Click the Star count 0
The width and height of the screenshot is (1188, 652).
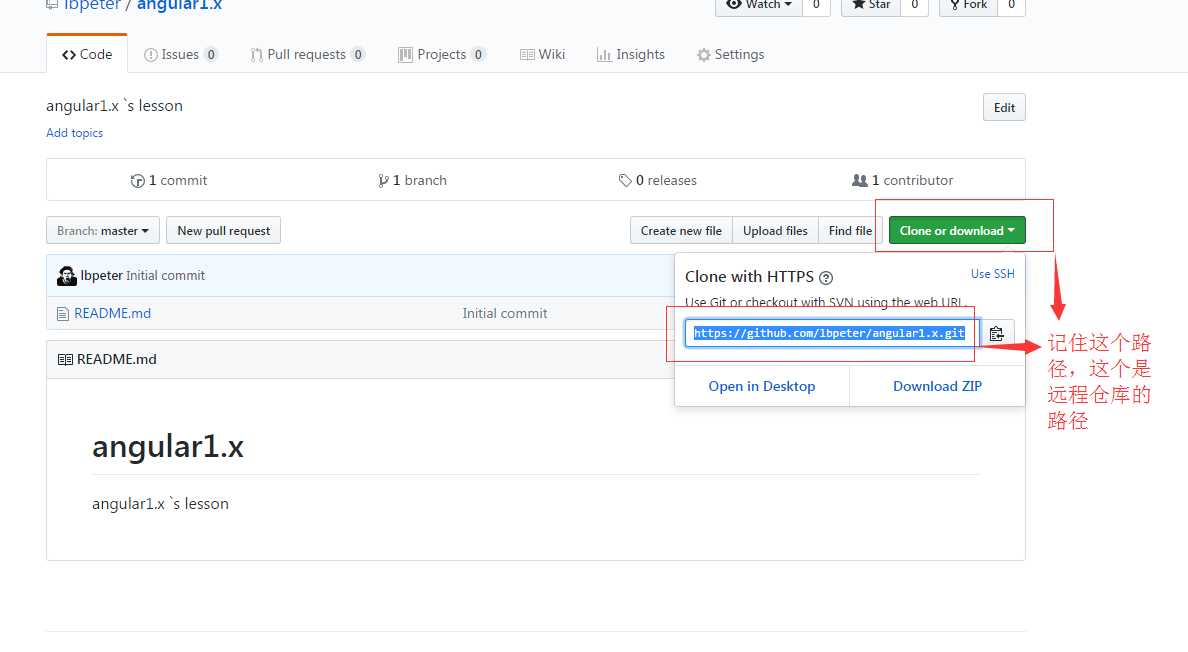914,5
